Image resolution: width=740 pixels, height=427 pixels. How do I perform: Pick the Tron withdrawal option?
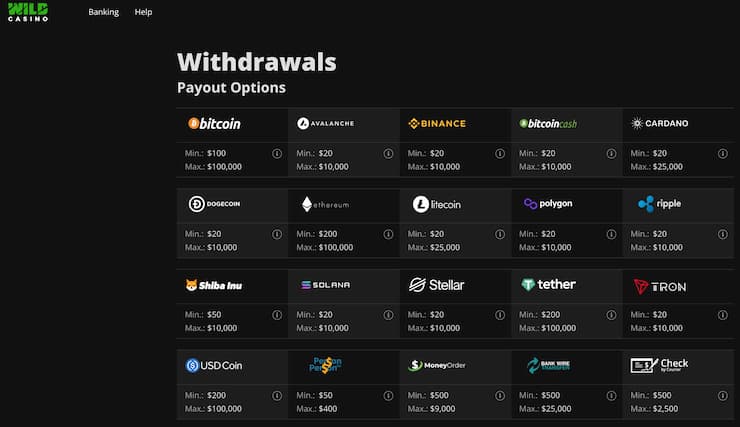click(x=660, y=286)
